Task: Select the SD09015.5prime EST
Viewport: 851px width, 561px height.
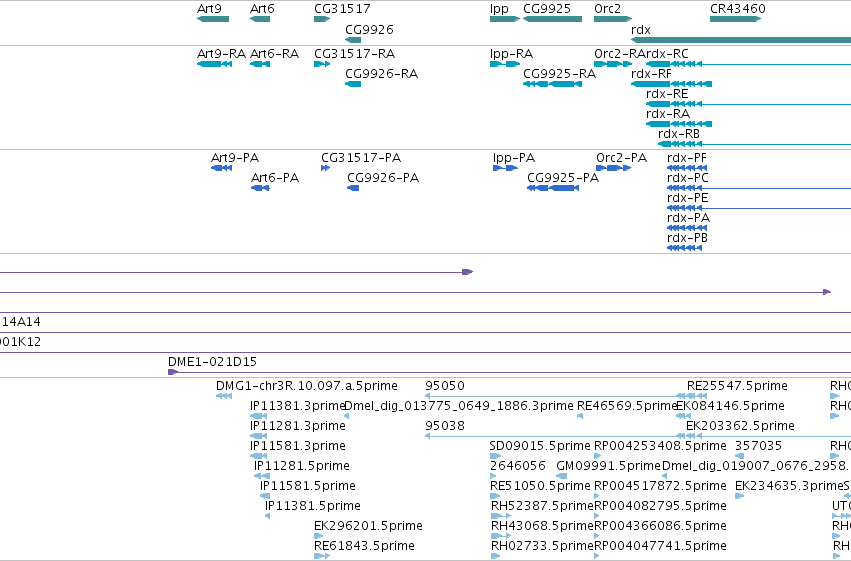Action: (x=496, y=456)
